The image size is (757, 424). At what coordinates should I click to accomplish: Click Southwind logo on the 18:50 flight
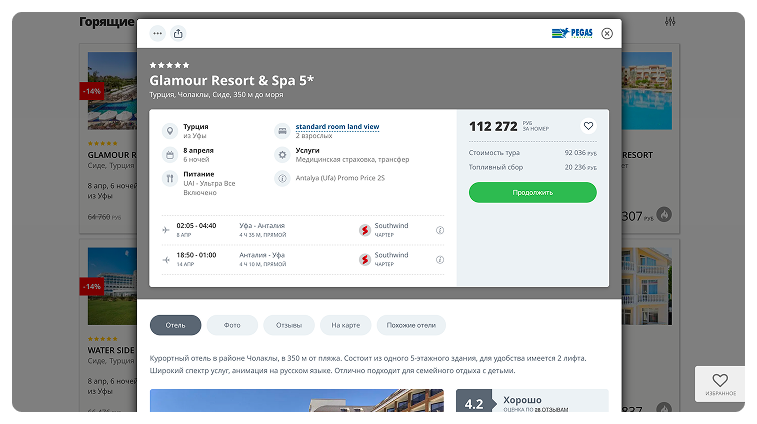(365, 260)
